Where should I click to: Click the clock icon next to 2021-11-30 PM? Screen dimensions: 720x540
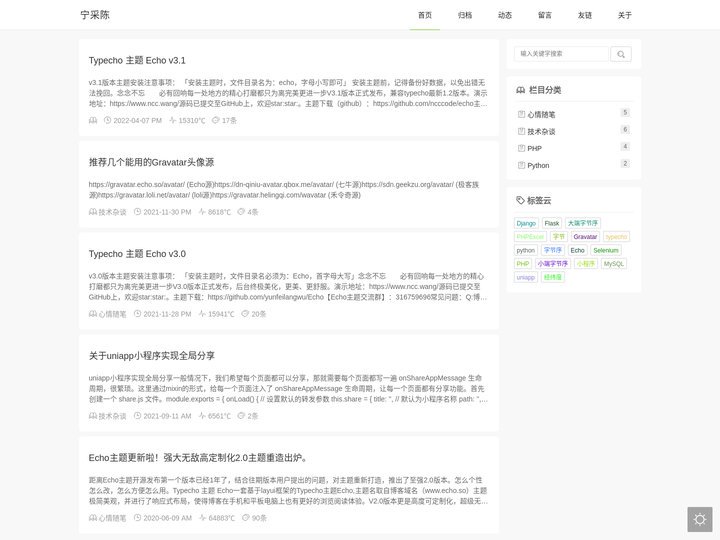137,212
